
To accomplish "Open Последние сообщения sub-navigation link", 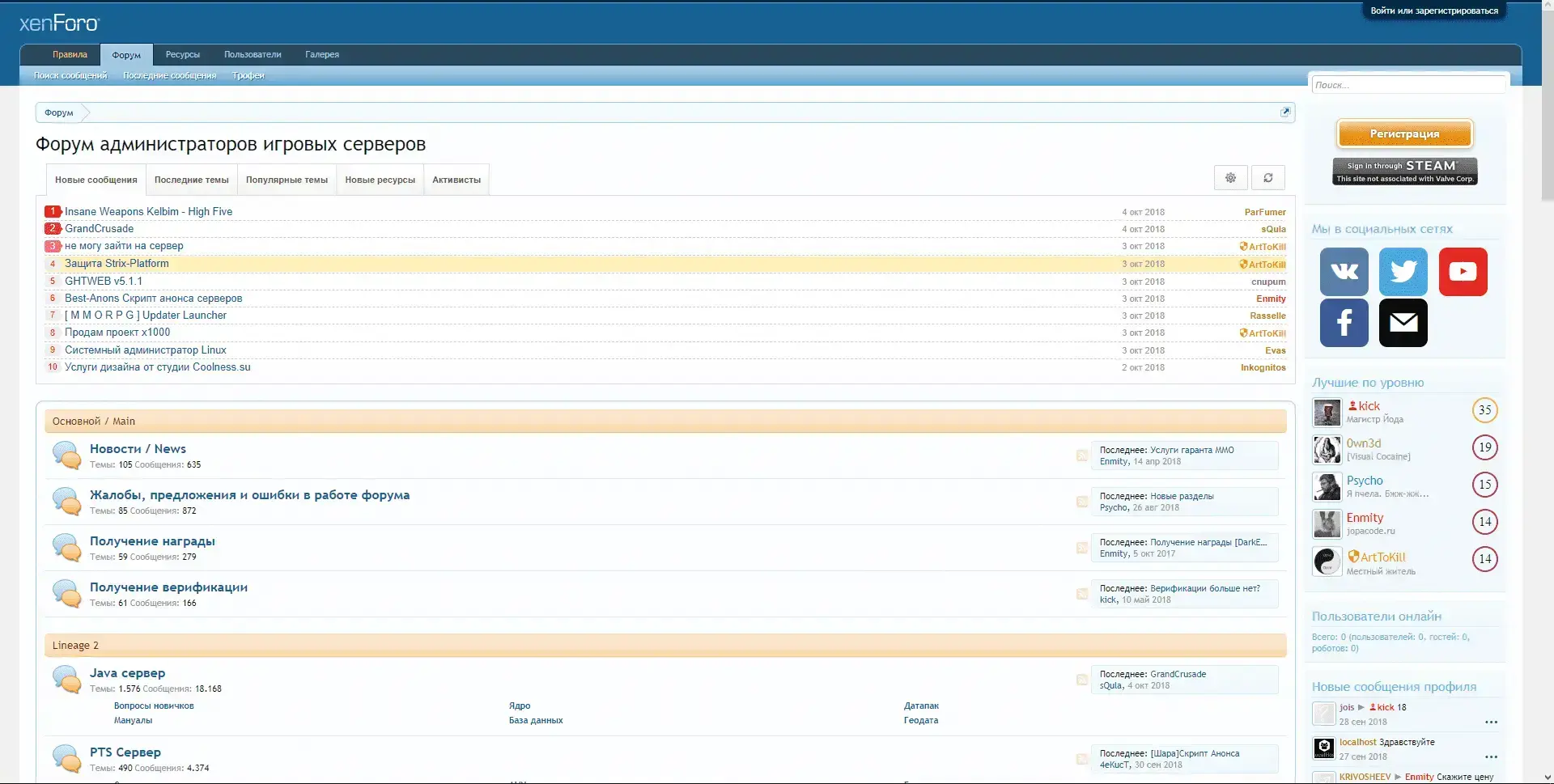I will (x=169, y=75).
